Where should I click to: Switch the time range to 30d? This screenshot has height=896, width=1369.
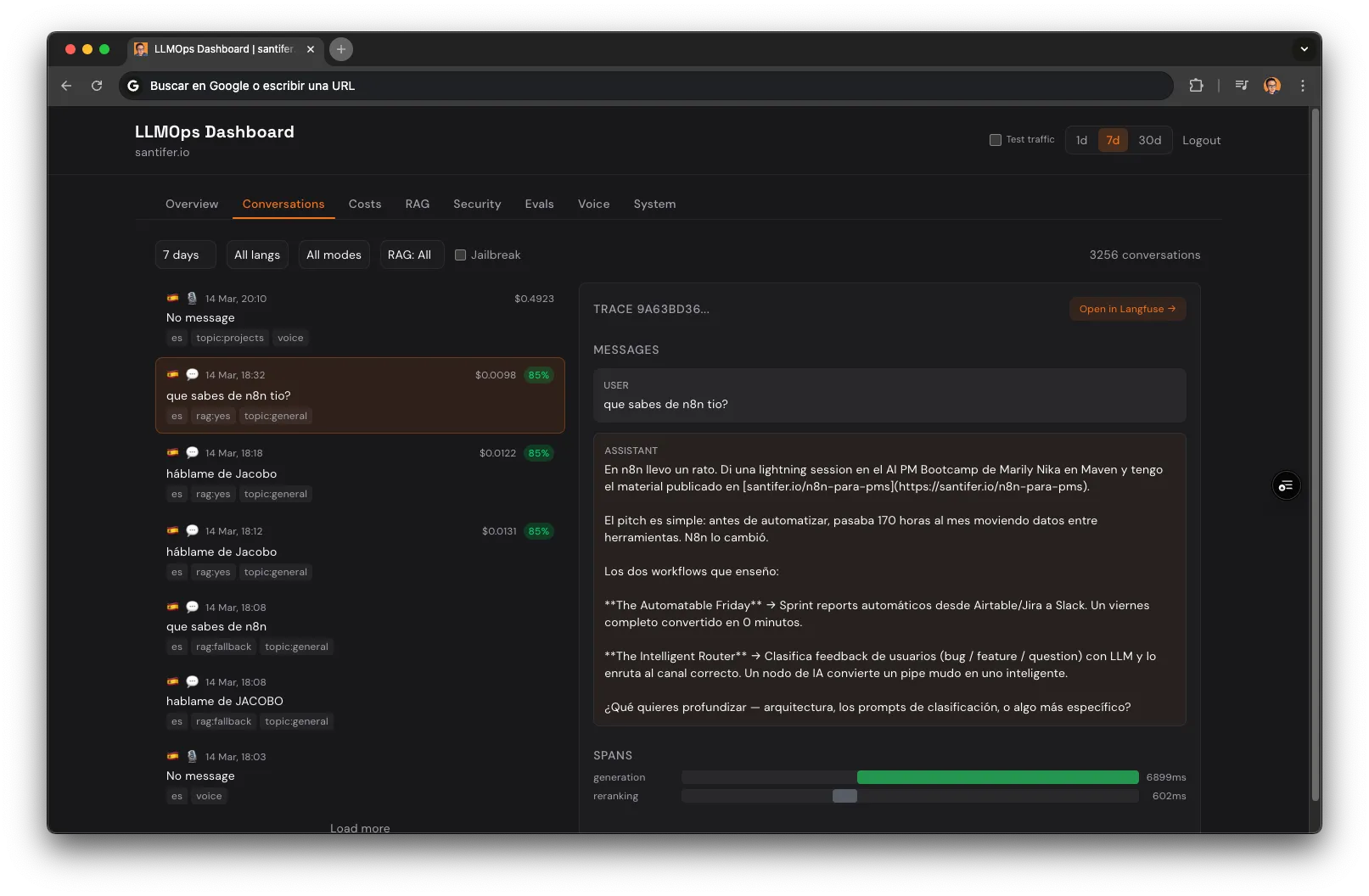pyautogui.click(x=1150, y=140)
